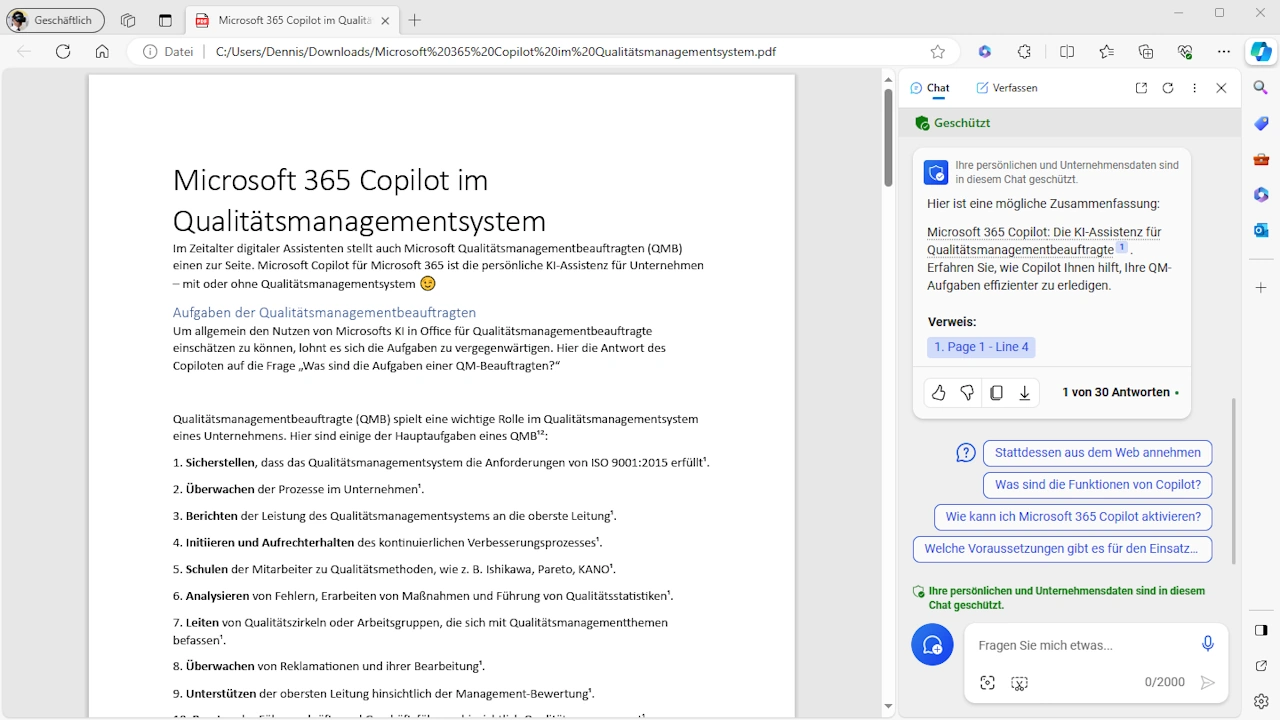Open reference link "1. Page 1 - Line 4"
Viewport: 1280px width, 720px height.
(981, 347)
